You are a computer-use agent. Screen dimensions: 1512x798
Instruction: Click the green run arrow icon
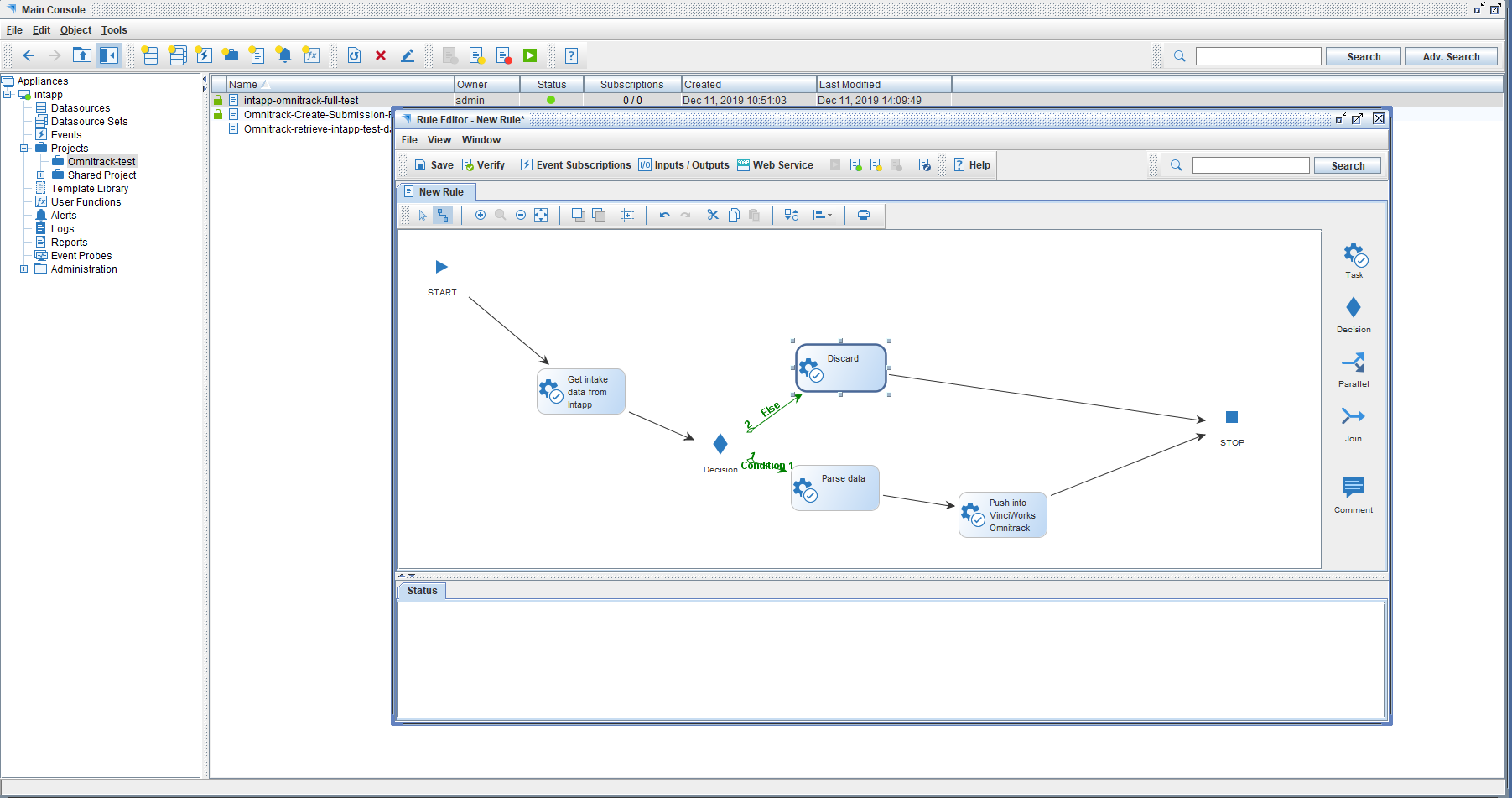pos(530,55)
